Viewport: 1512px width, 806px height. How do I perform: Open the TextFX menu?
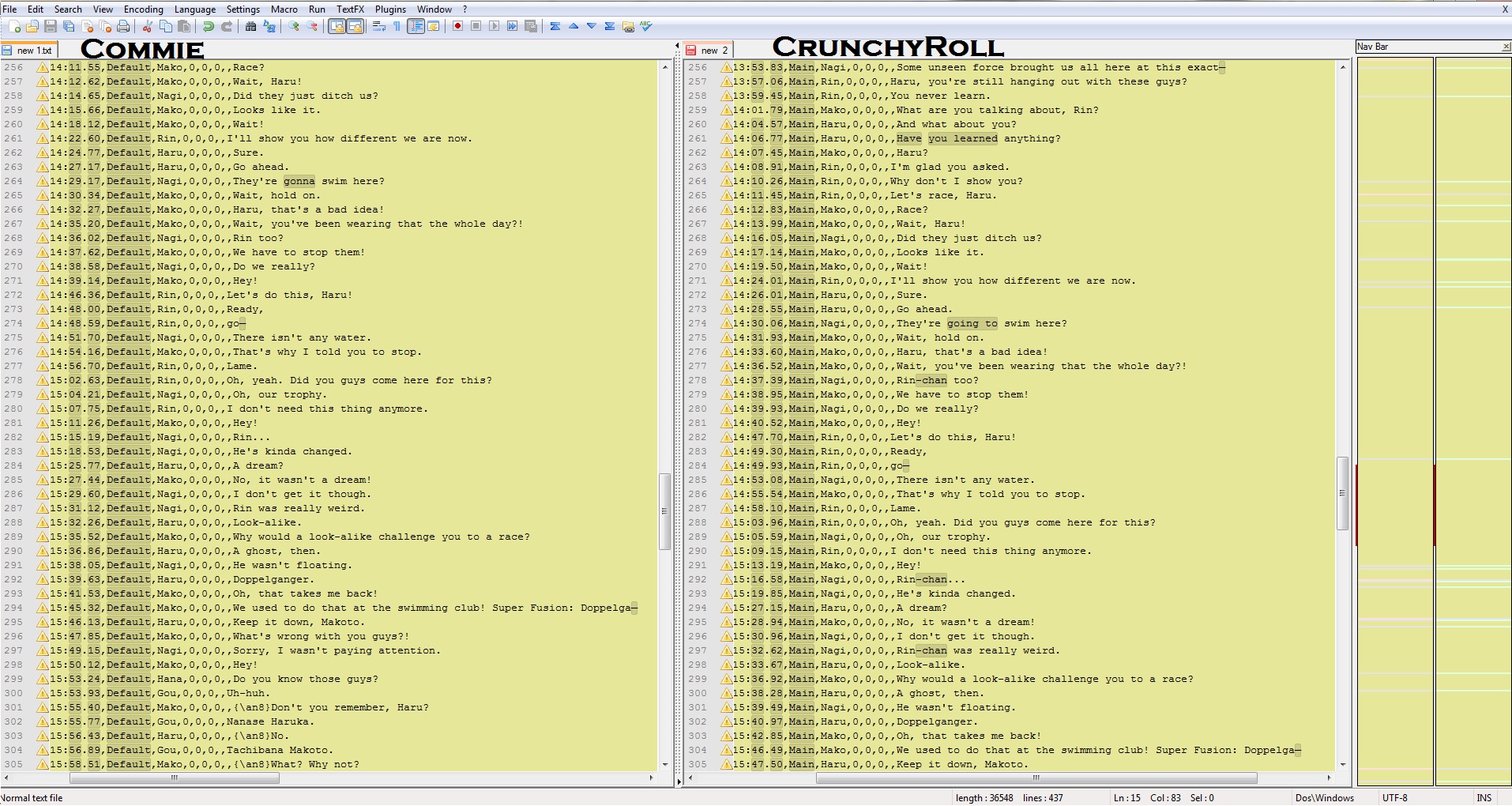[350, 9]
